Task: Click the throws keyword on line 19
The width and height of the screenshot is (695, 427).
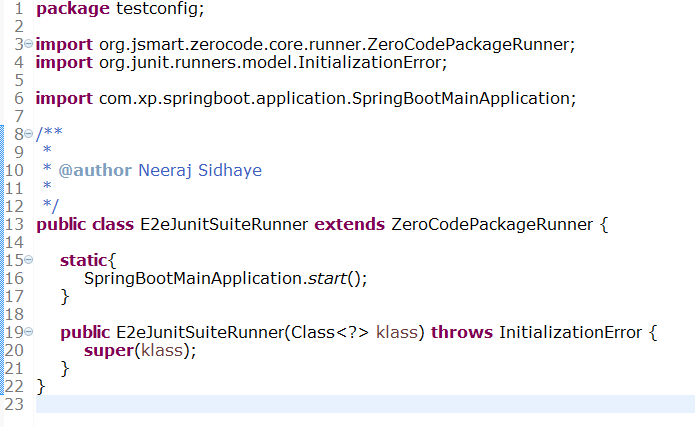Action: (x=461, y=332)
